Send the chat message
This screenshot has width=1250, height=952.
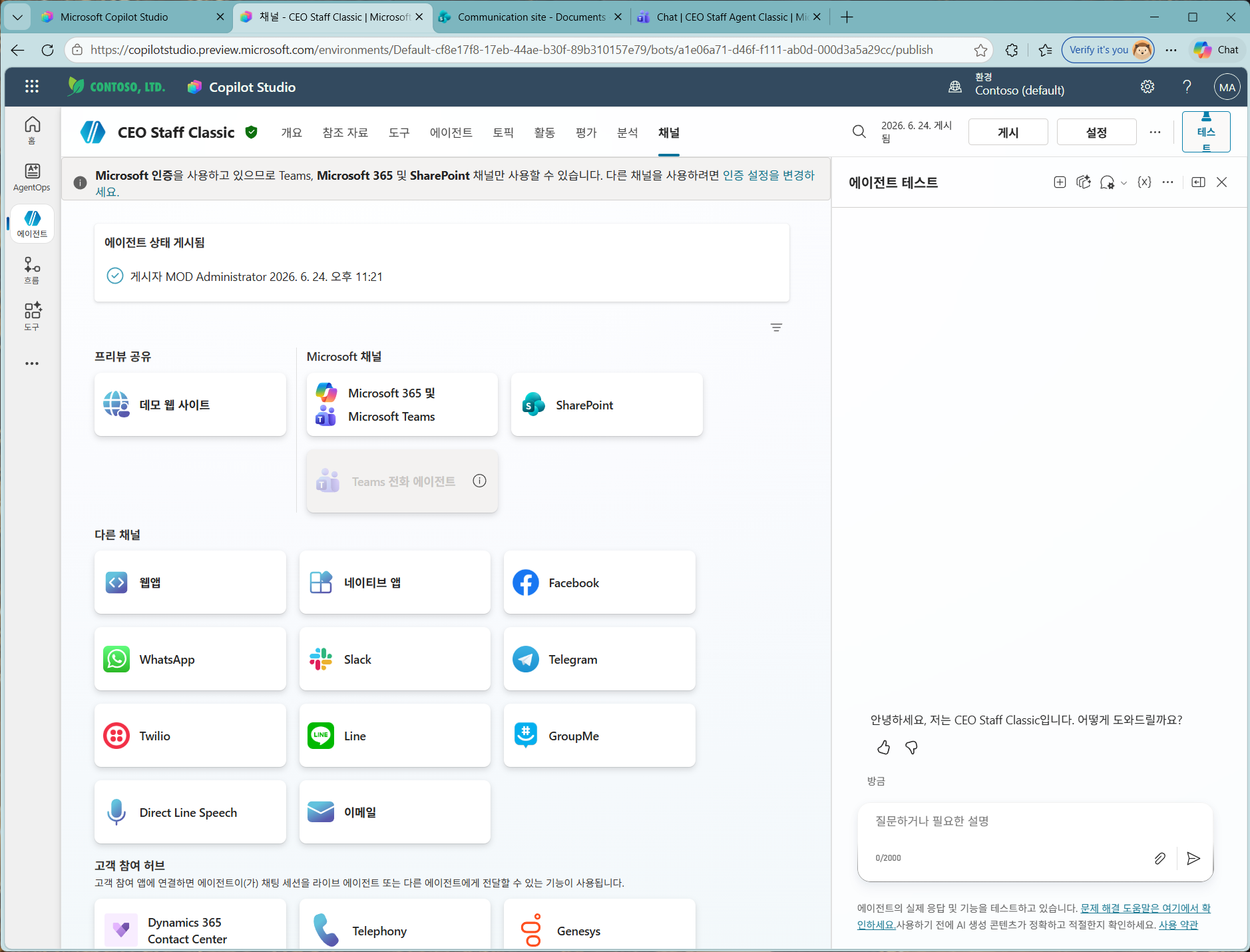pyautogui.click(x=1194, y=858)
